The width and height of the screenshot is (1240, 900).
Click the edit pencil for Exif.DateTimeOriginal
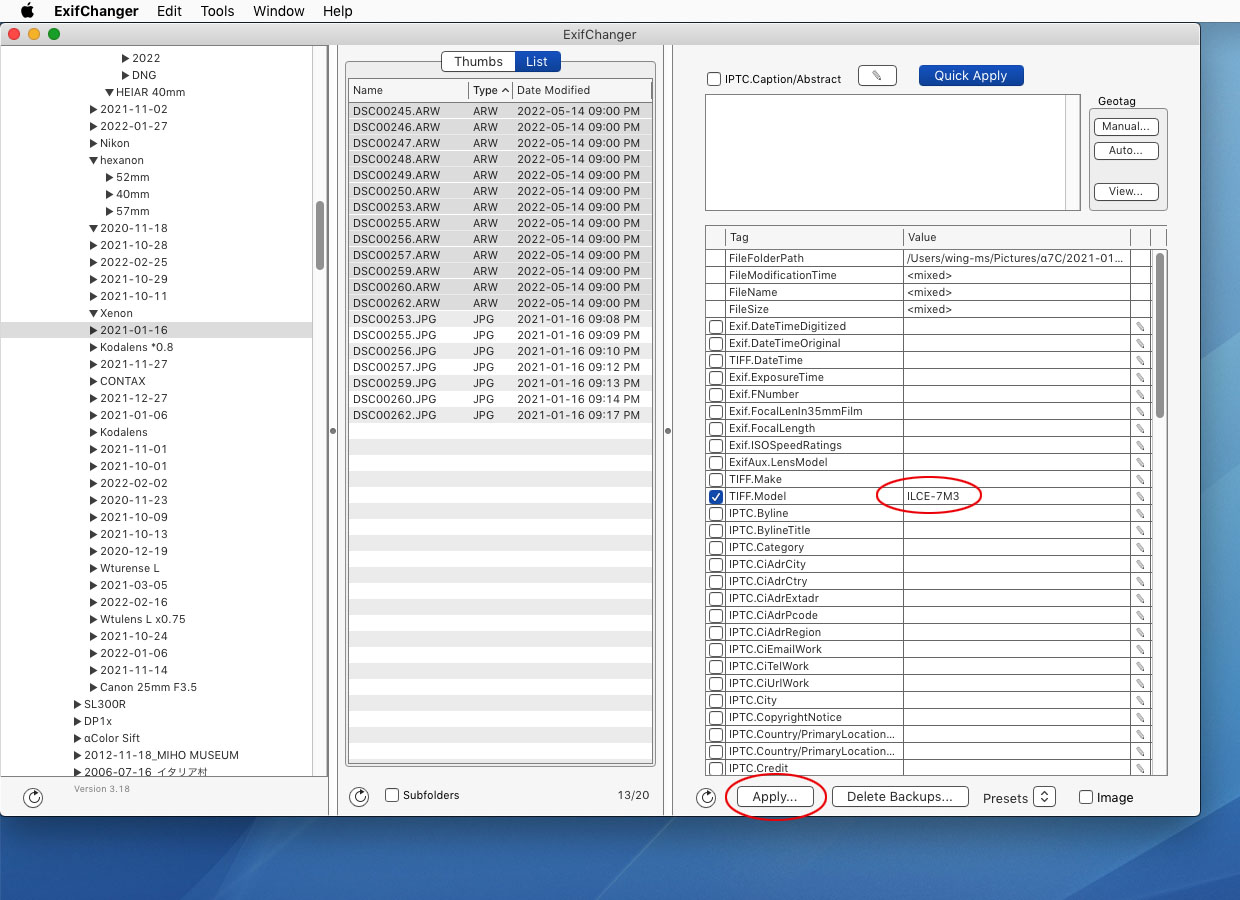pyautogui.click(x=1140, y=344)
